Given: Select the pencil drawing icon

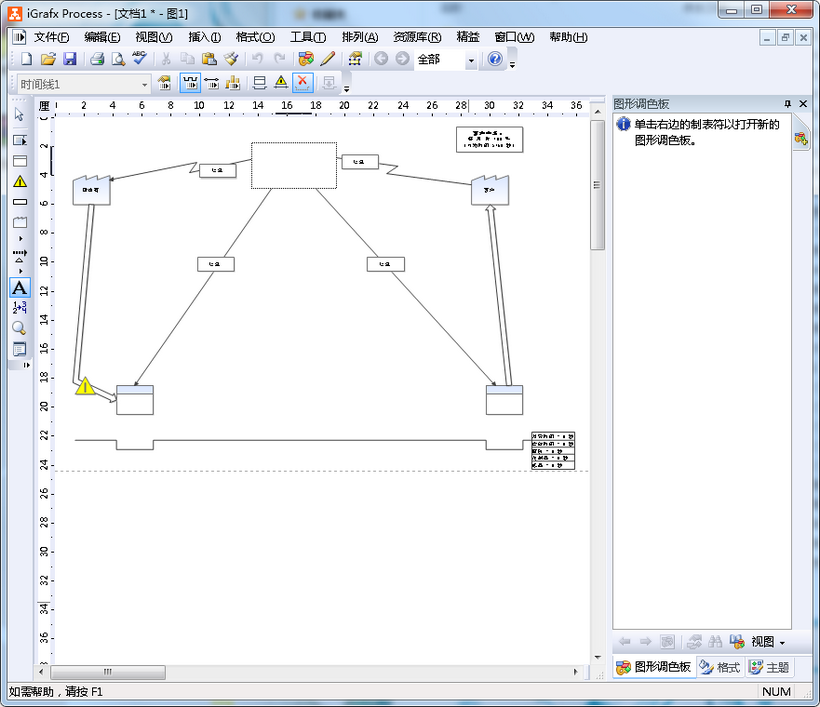Looking at the screenshot, I should pyautogui.click(x=328, y=59).
